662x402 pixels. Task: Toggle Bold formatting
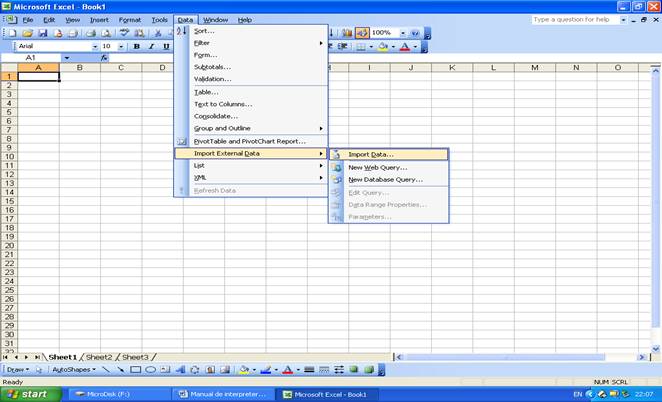point(137,46)
